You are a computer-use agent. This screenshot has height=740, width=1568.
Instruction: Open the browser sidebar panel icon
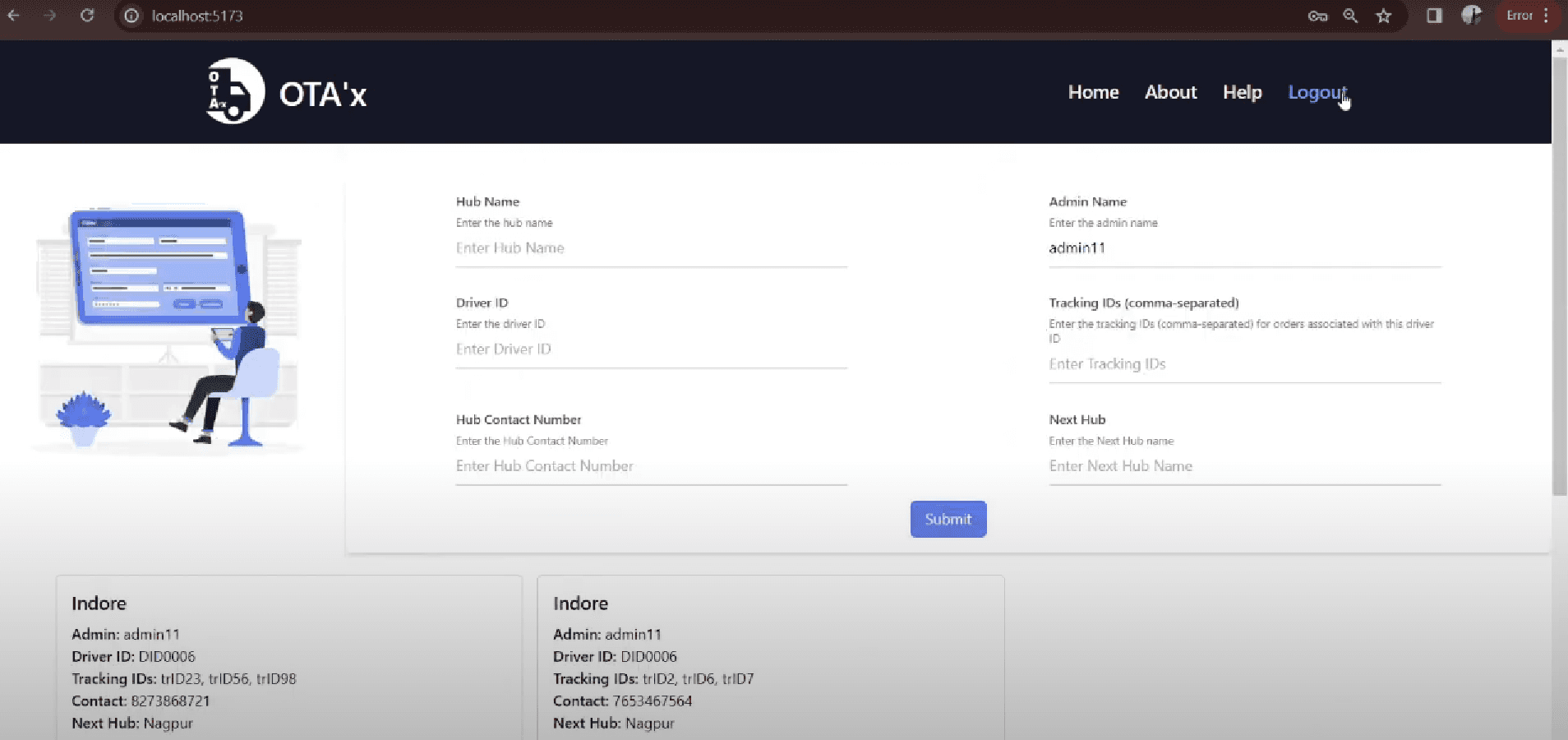[x=1434, y=16]
